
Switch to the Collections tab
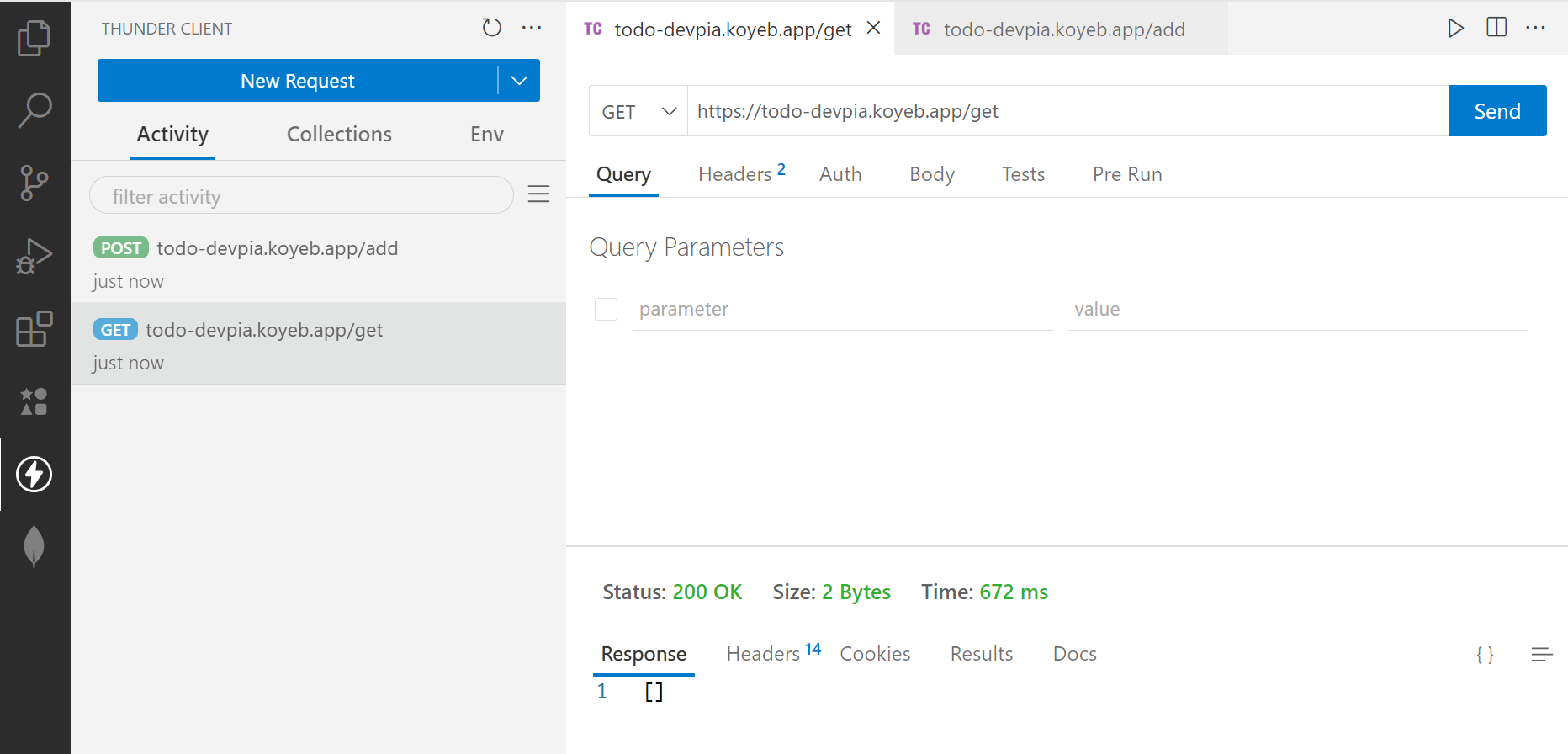point(339,135)
